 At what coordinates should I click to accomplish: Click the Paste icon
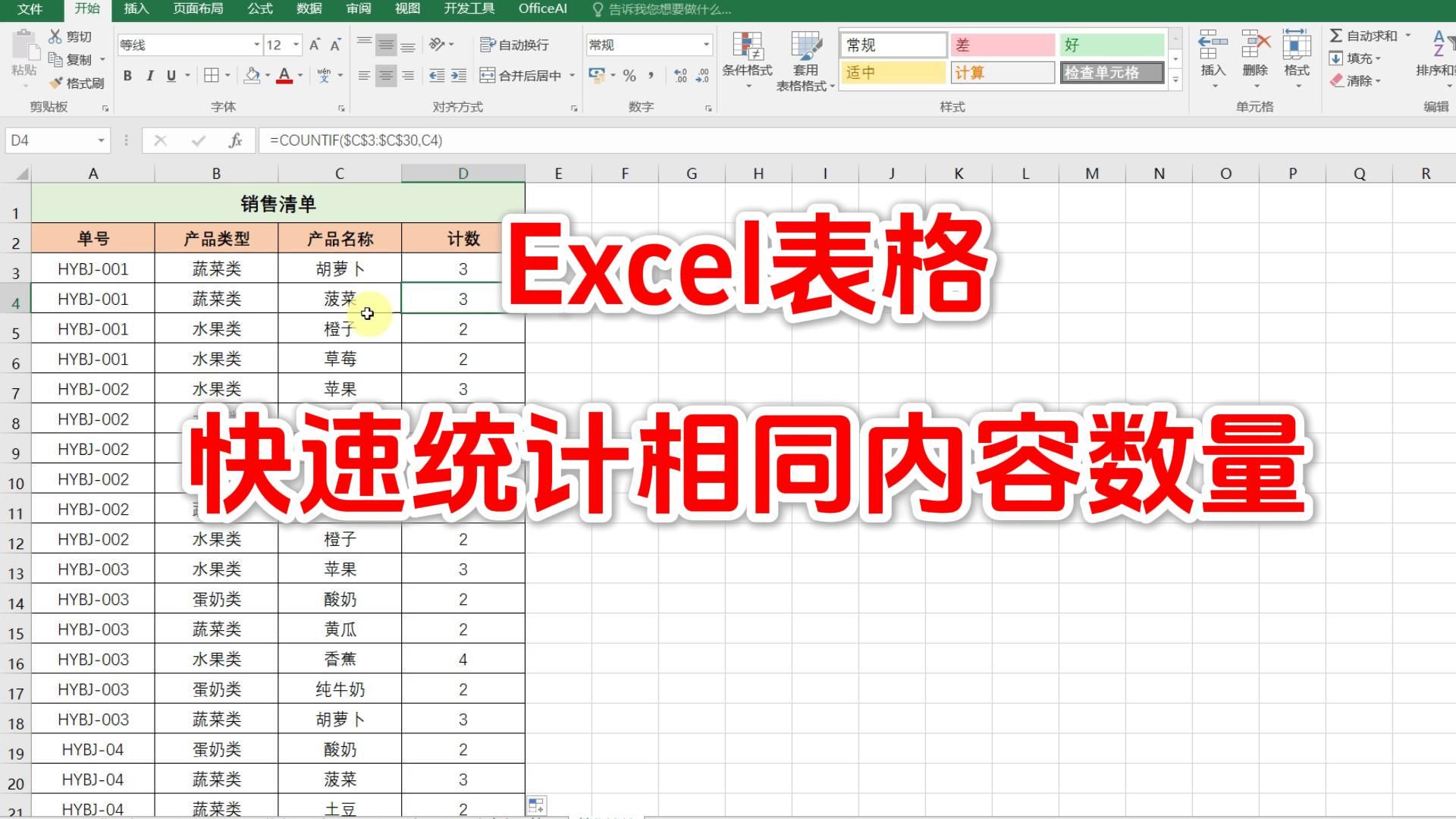pos(24,45)
